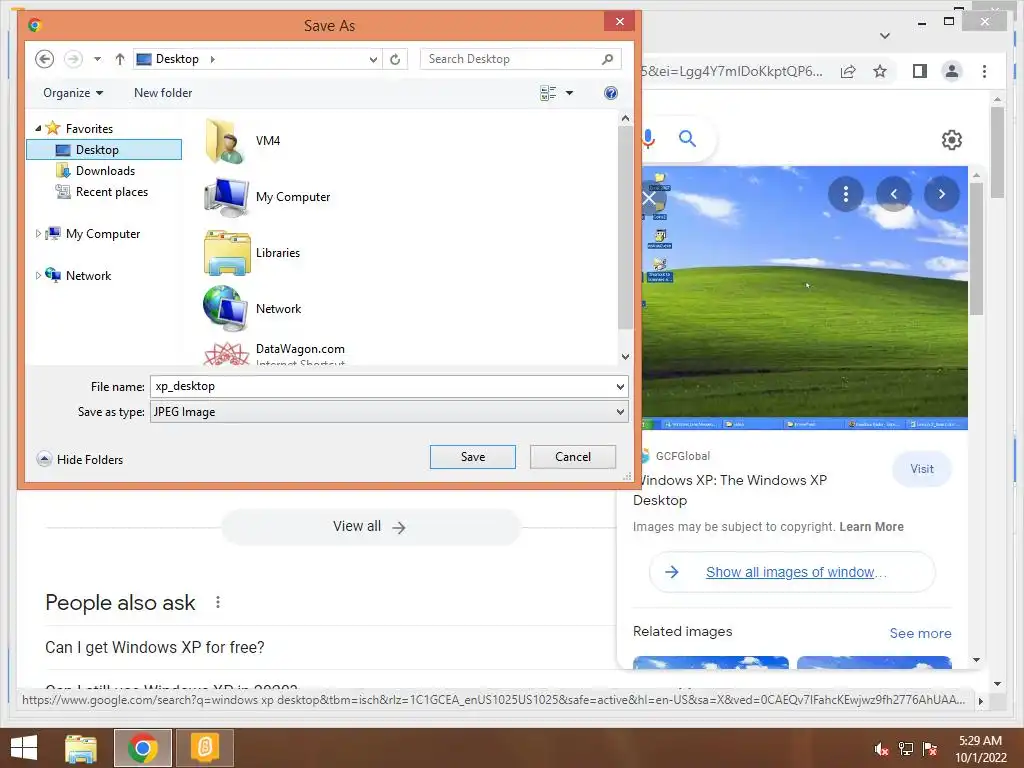Select the Network globe icon in file list
This screenshot has height=768, width=1024.
225,309
